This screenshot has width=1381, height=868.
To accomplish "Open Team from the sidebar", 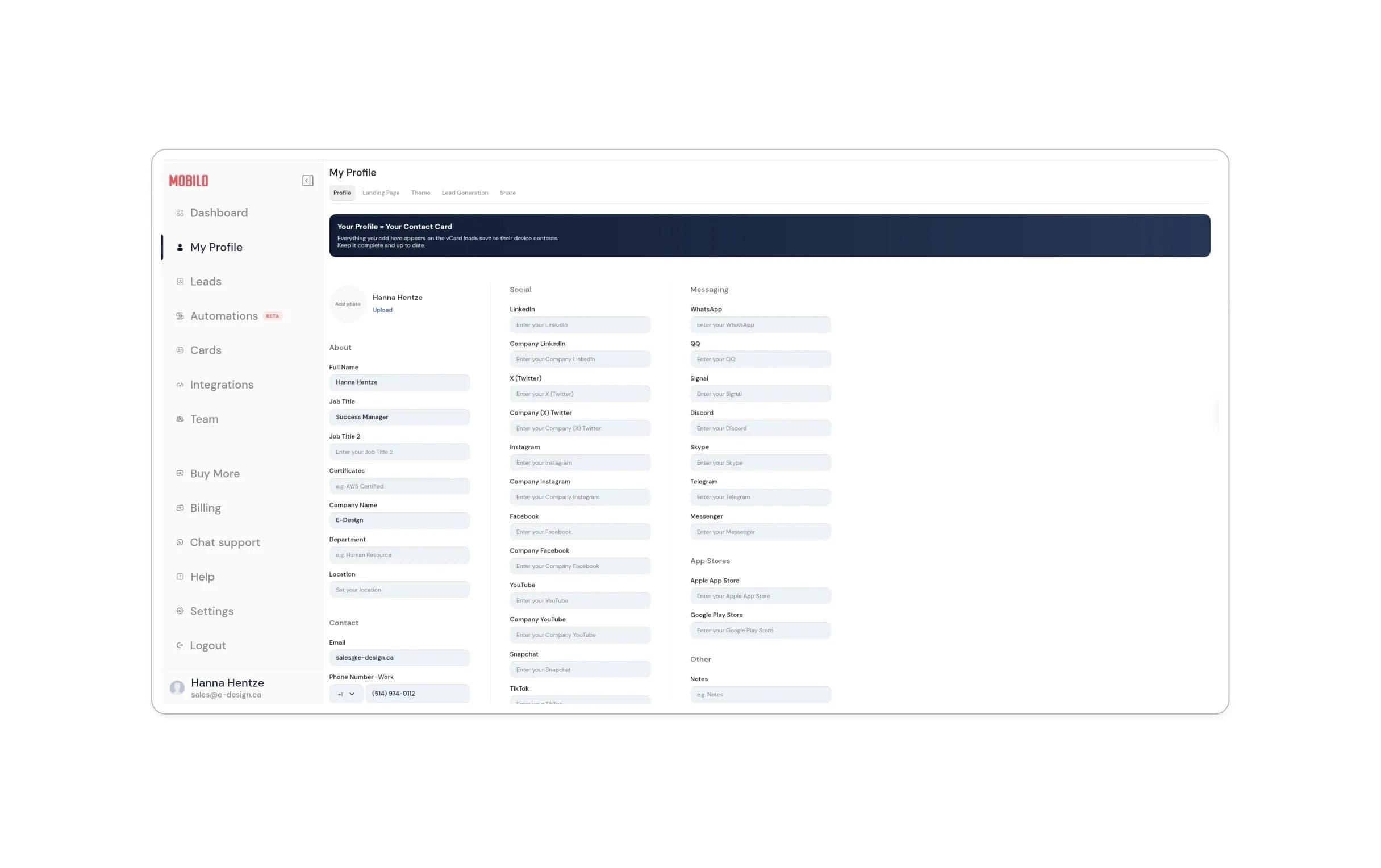I will [204, 419].
